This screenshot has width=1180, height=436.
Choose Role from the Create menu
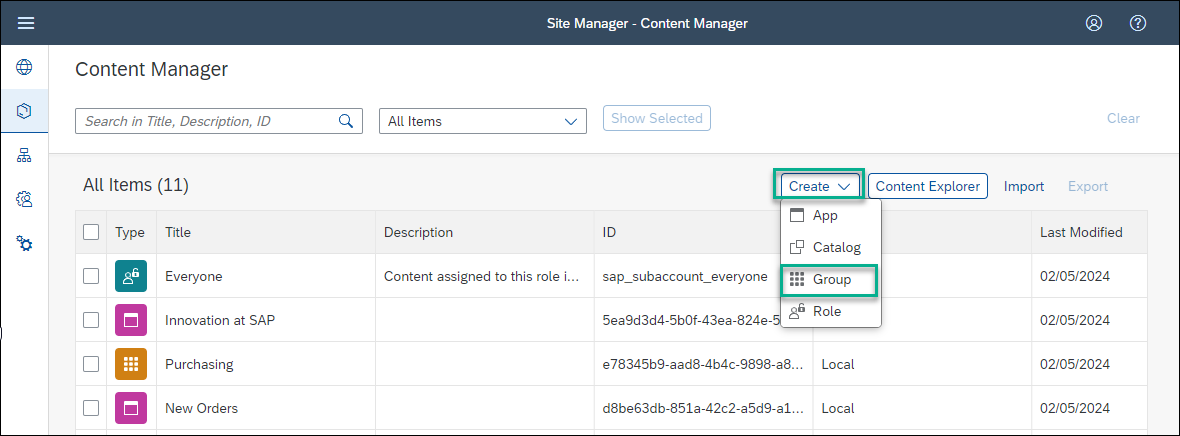pyautogui.click(x=831, y=311)
